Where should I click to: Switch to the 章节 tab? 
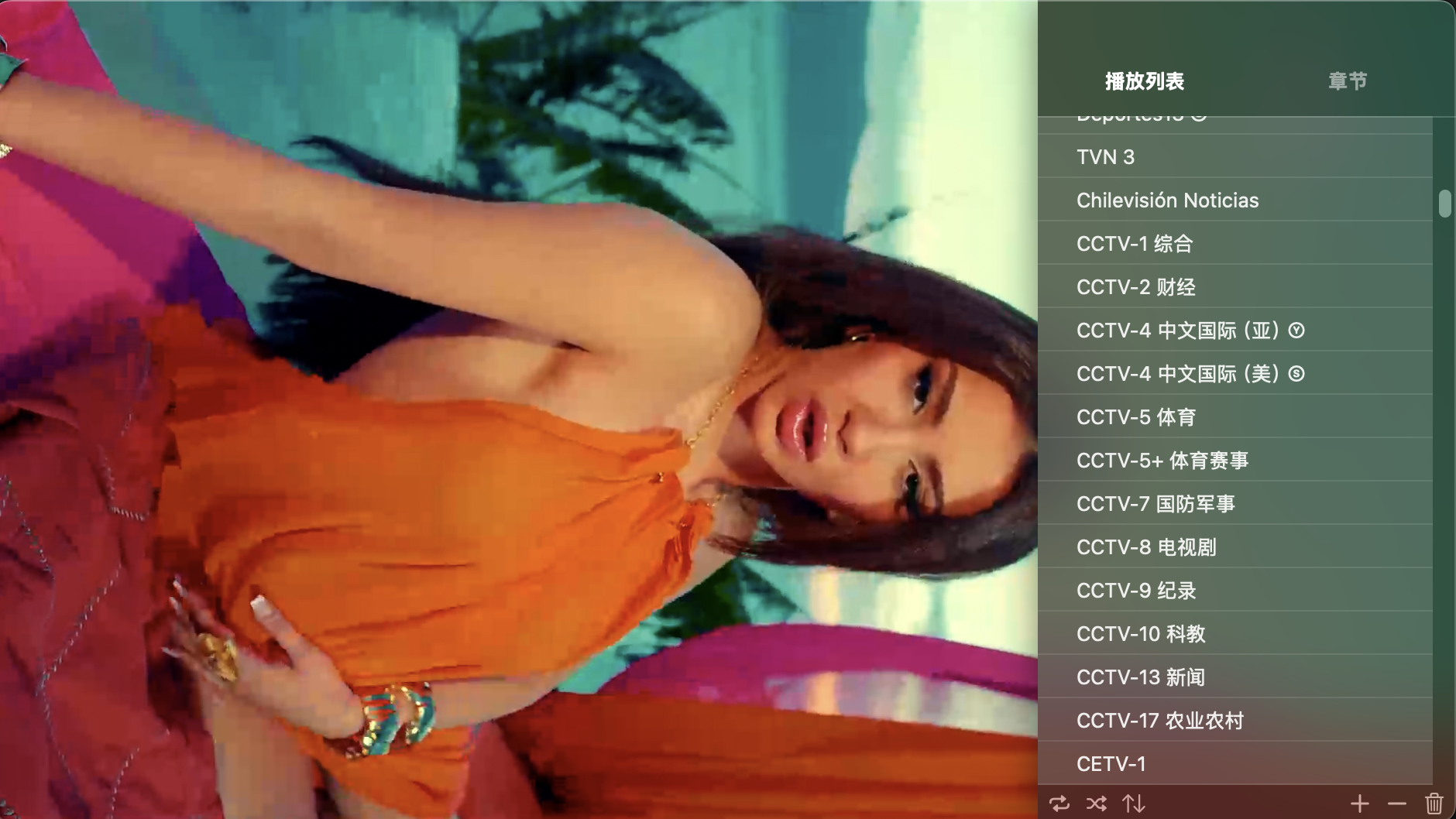[x=1348, y=81]
